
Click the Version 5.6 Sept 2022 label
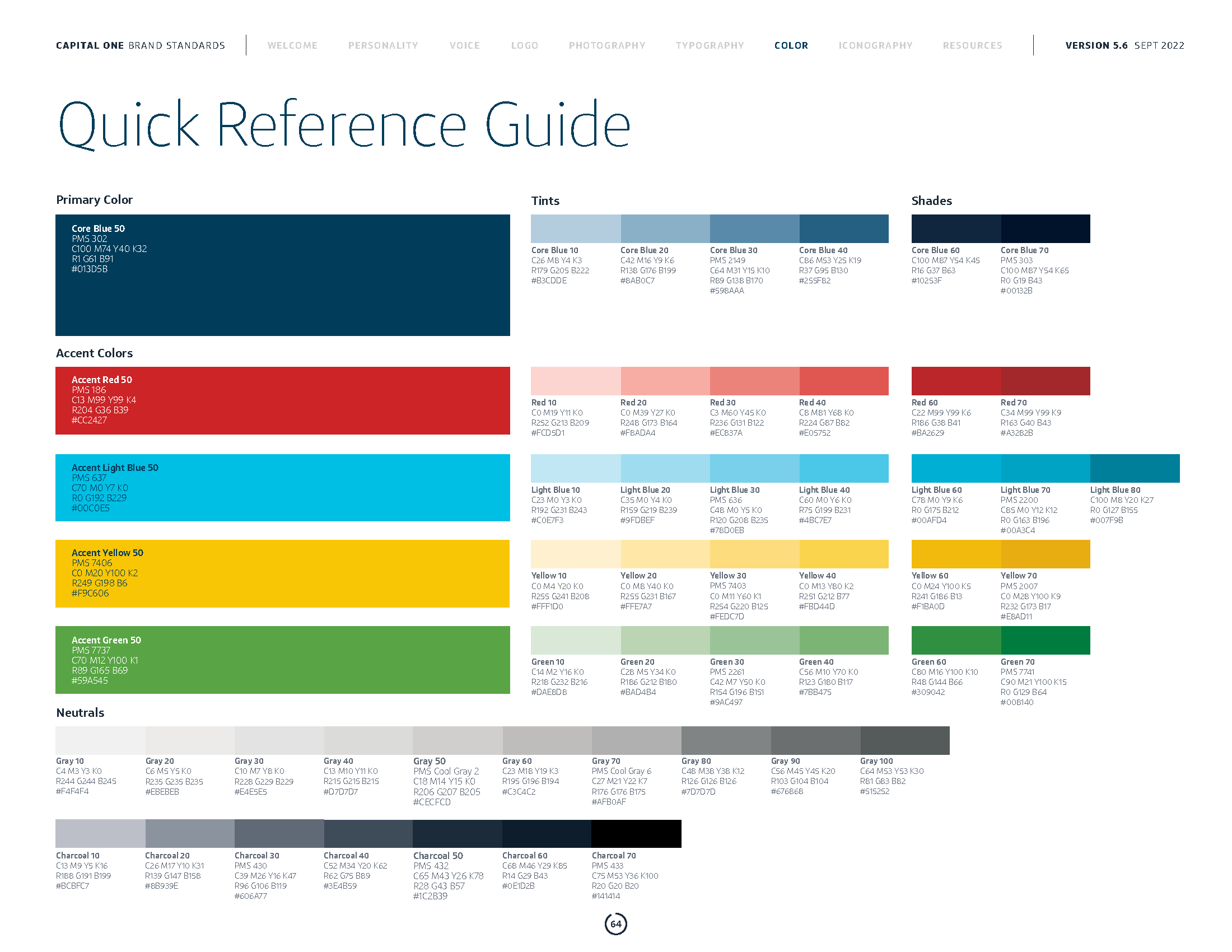[x=1124, y=46]
